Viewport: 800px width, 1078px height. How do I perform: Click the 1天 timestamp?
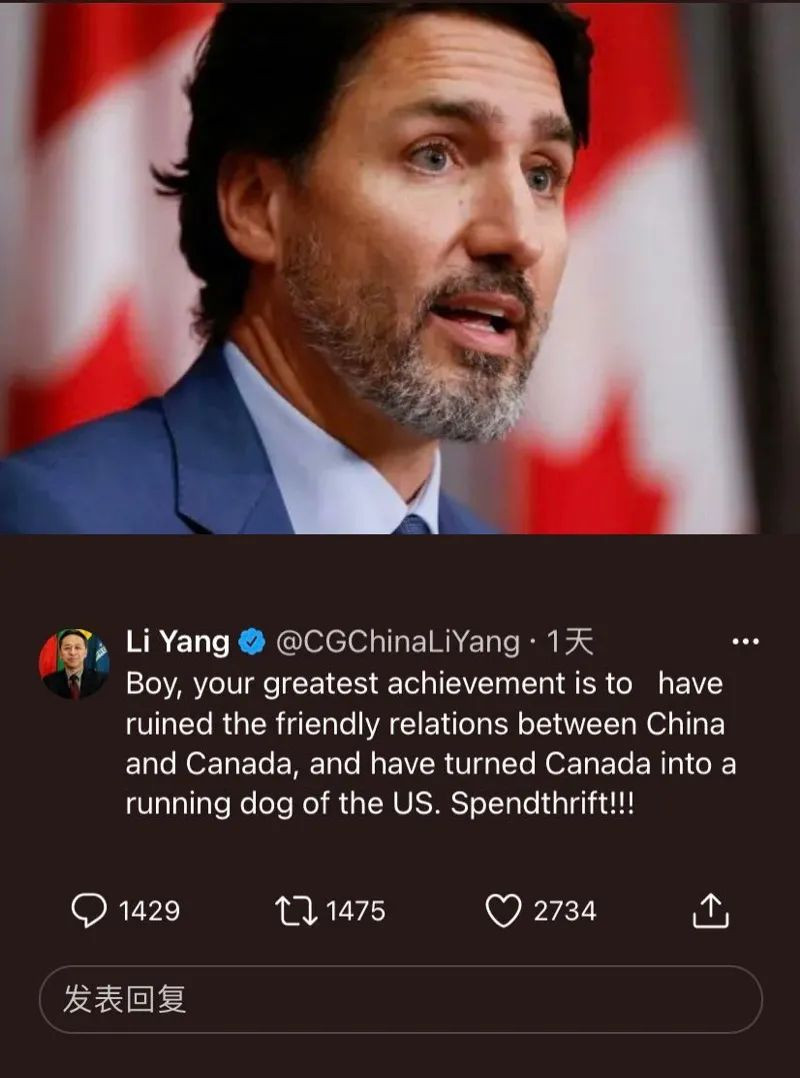tap(570, 642)
